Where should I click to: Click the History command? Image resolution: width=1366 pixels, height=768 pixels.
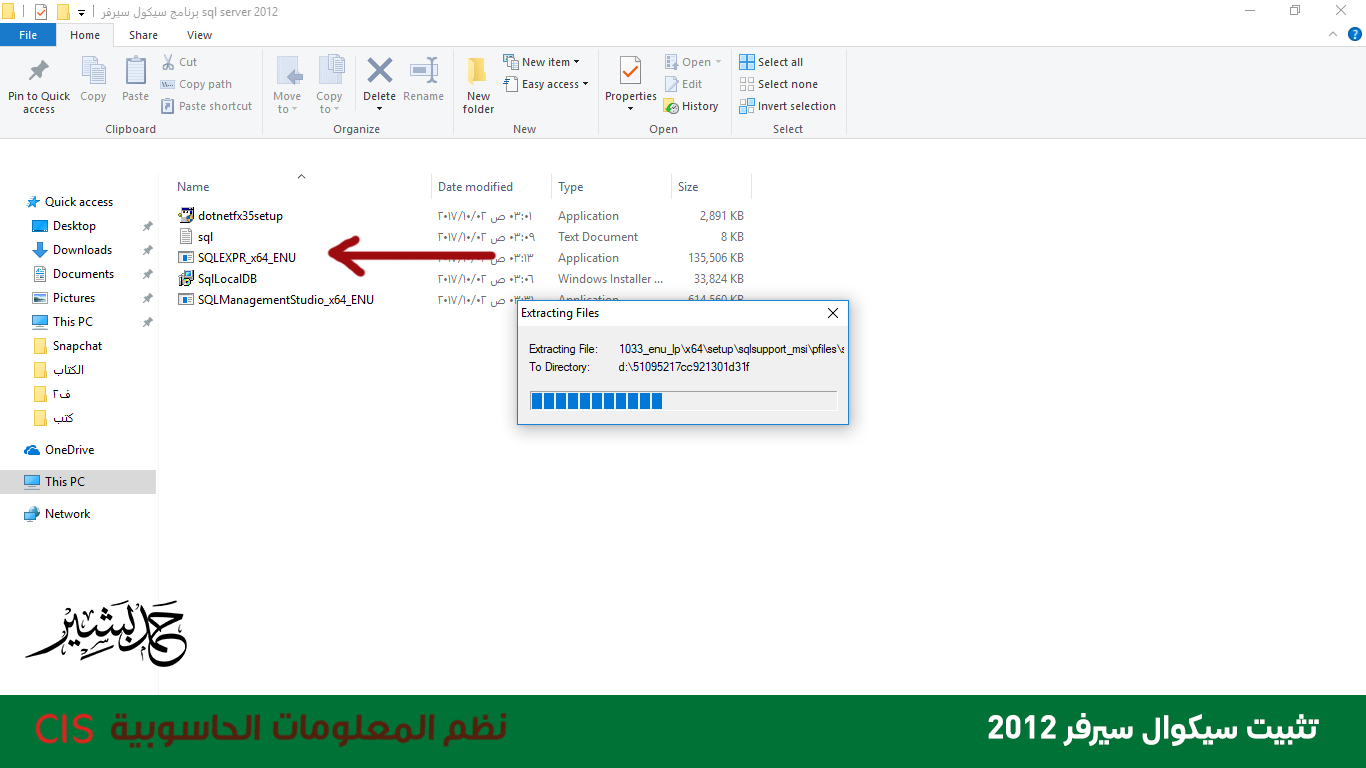691,106
